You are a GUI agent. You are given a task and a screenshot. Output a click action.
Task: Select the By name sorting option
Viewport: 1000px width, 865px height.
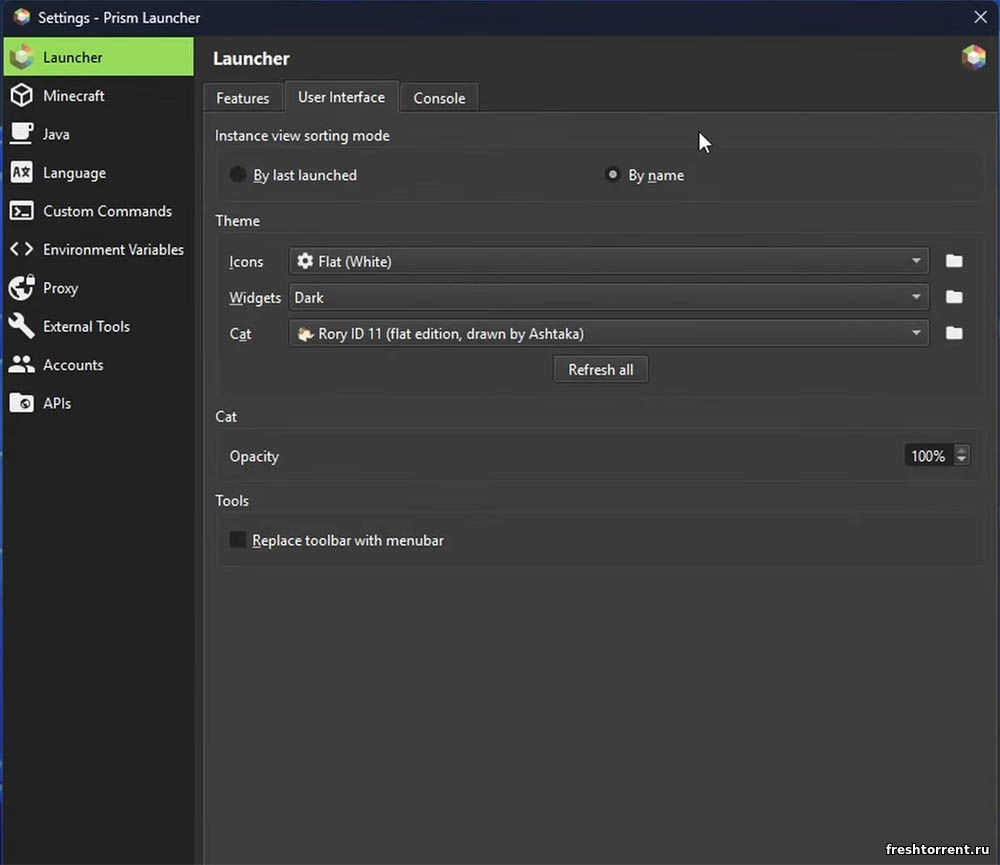[x=613, y=175]
